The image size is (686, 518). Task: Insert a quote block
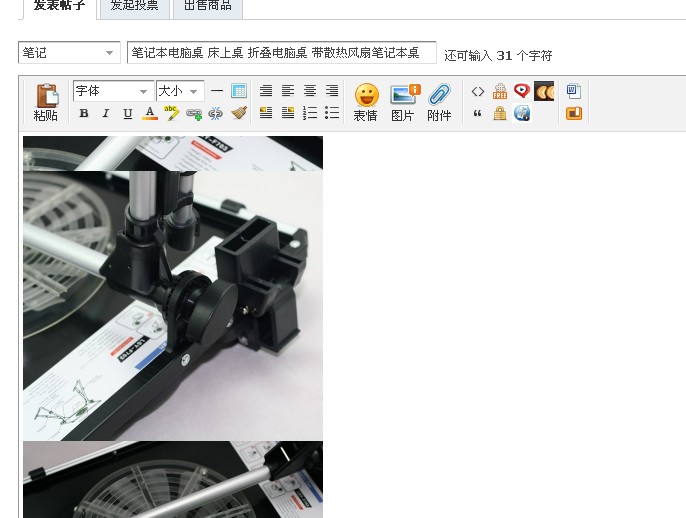[x=477, y=114]
